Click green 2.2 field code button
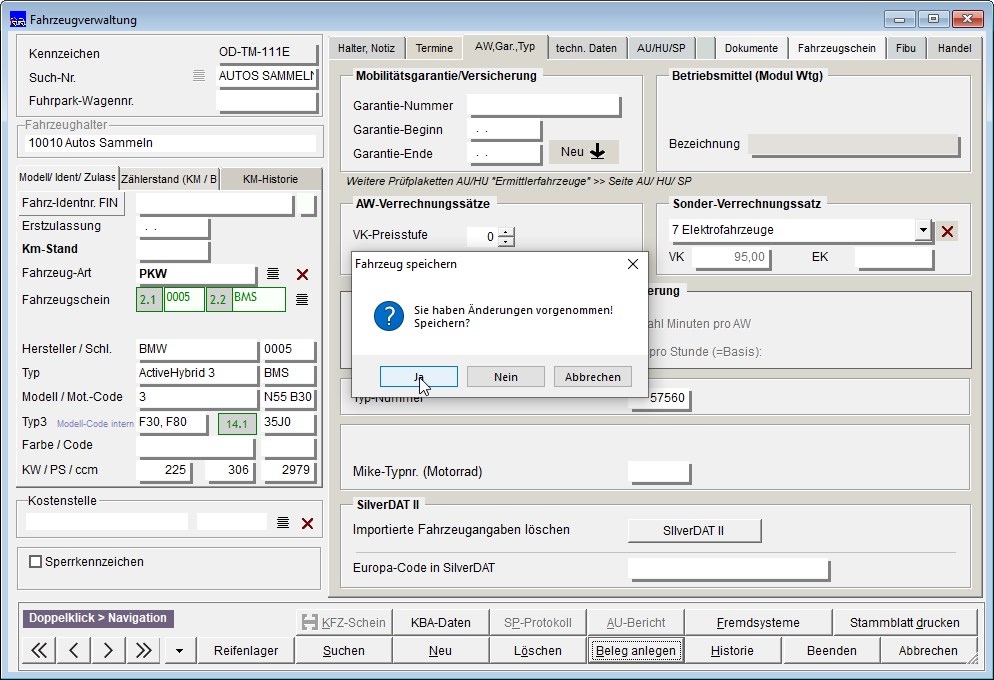 pos(218,299)
